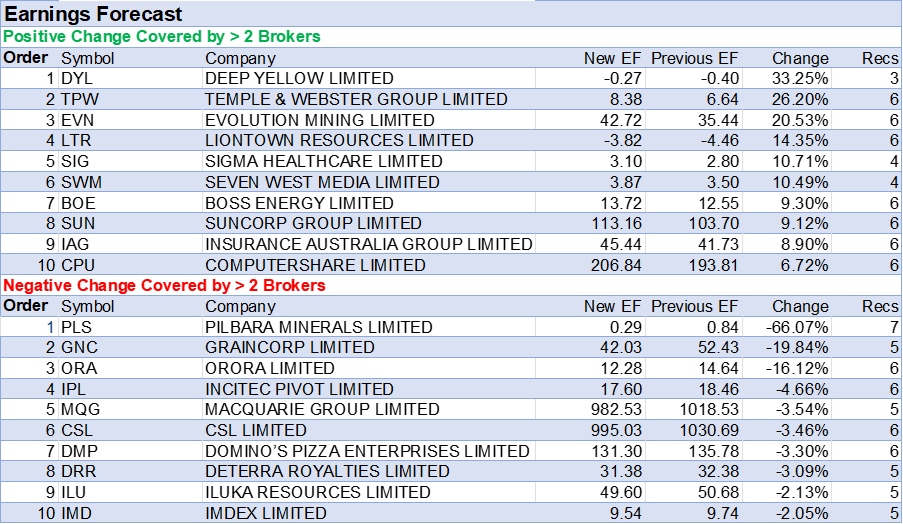Click the -19.84% change for Graincorp
Viewport: 903px width, 524px height.
pos(796,347)
